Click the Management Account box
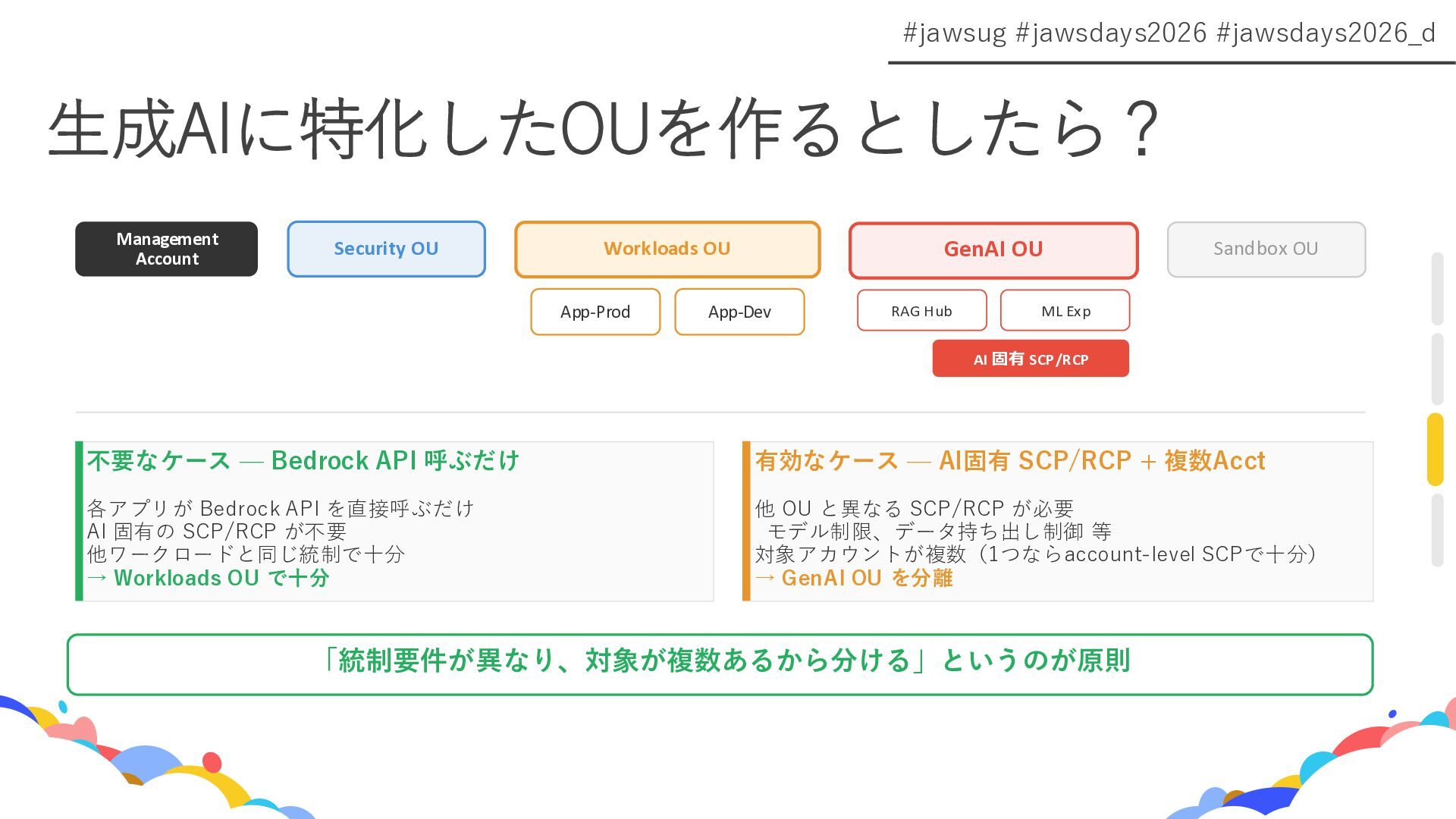This screenshot has width=1456, height=819. tap(166, 249)
